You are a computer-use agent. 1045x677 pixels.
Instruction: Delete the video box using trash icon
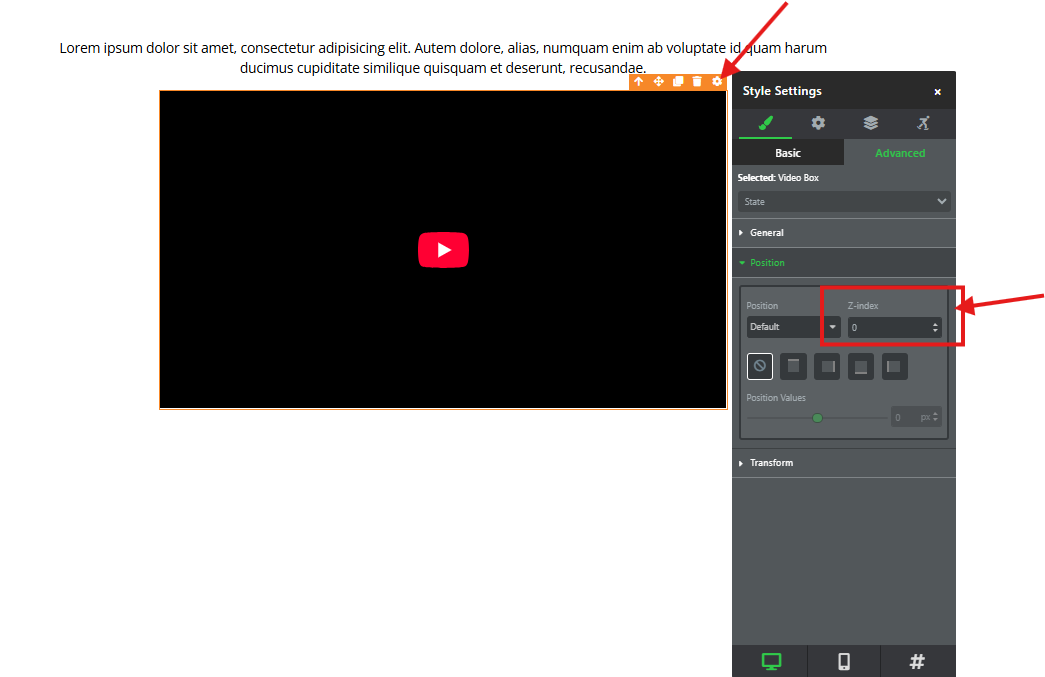pyautogui.click(x=697, y=81)
